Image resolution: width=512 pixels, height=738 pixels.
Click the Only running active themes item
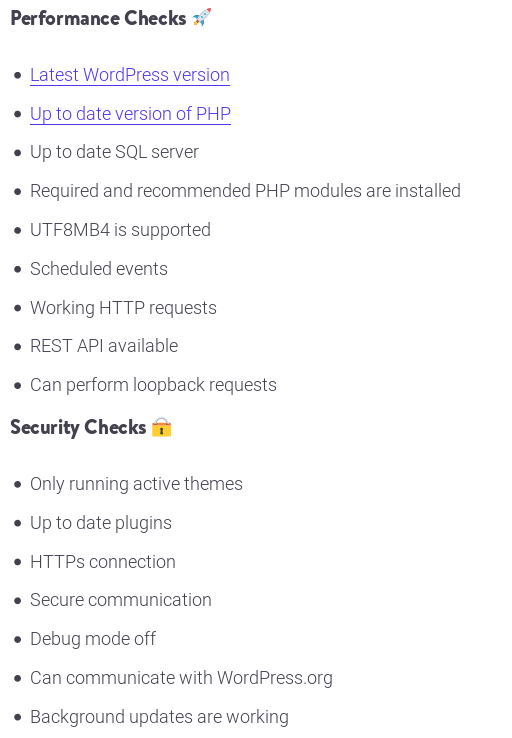click(x=136, y=484)
